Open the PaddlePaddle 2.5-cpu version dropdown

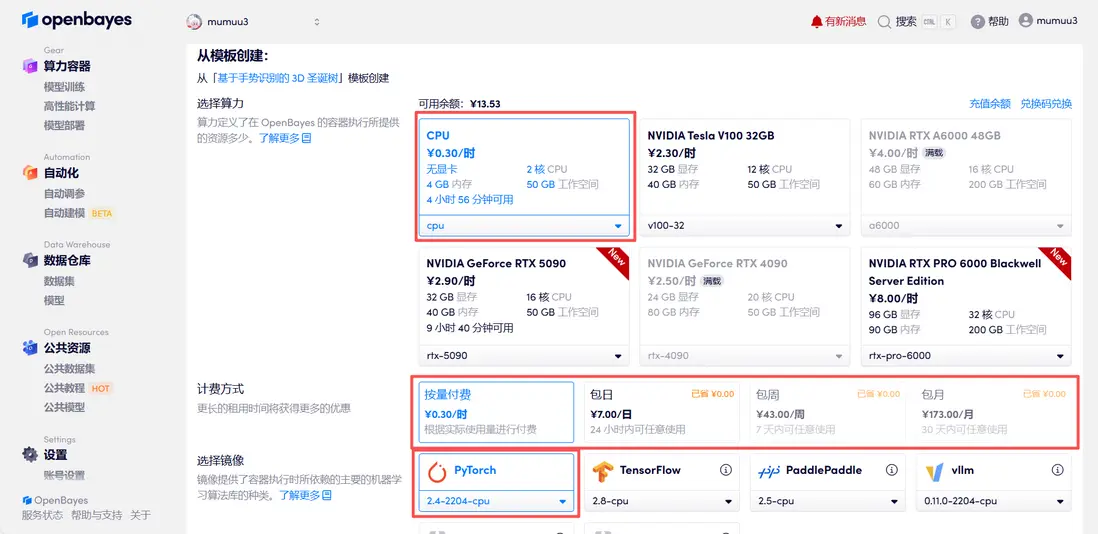click(x=828, y=501)
